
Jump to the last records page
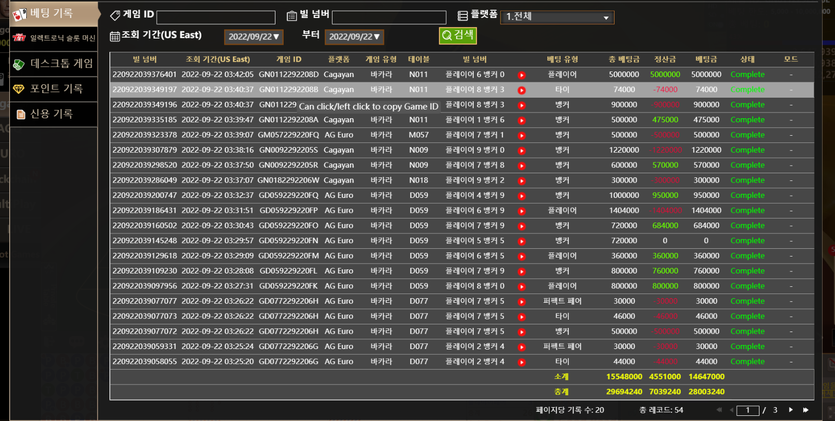point(805,410)
